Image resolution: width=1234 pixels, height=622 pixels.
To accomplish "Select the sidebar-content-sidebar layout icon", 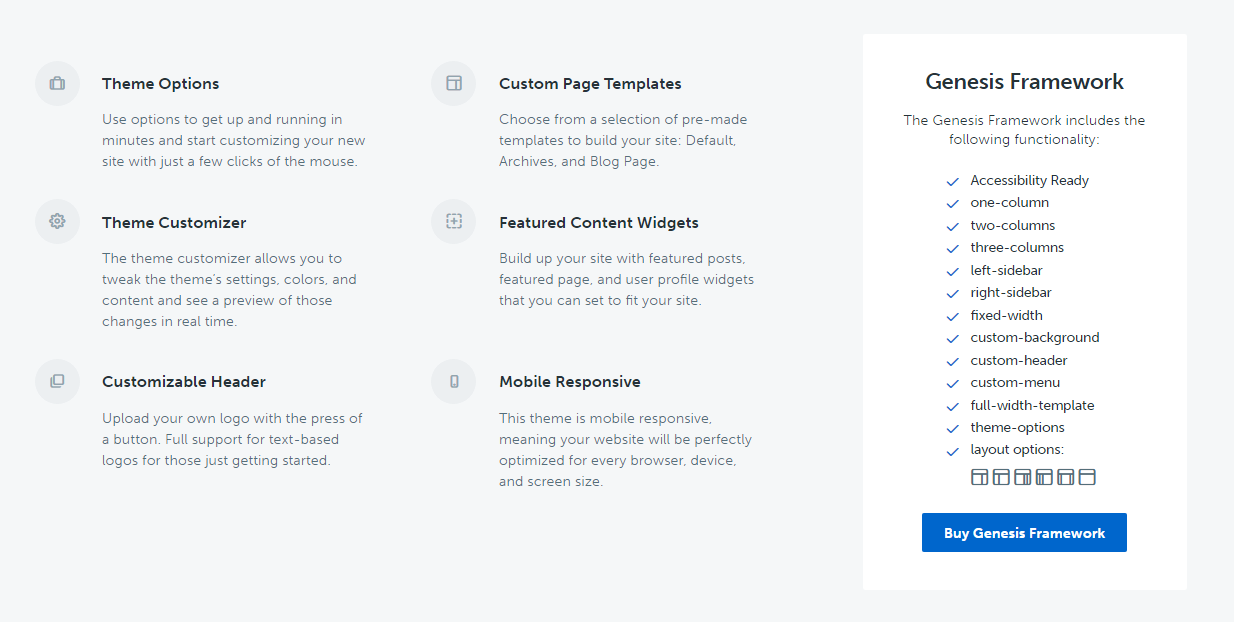I will [1065, 477].
